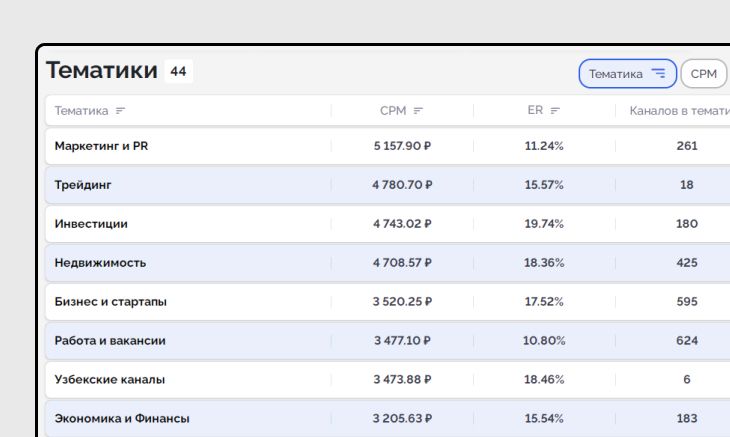Open Экономика и Финансы topic

[x=122, y=419]
